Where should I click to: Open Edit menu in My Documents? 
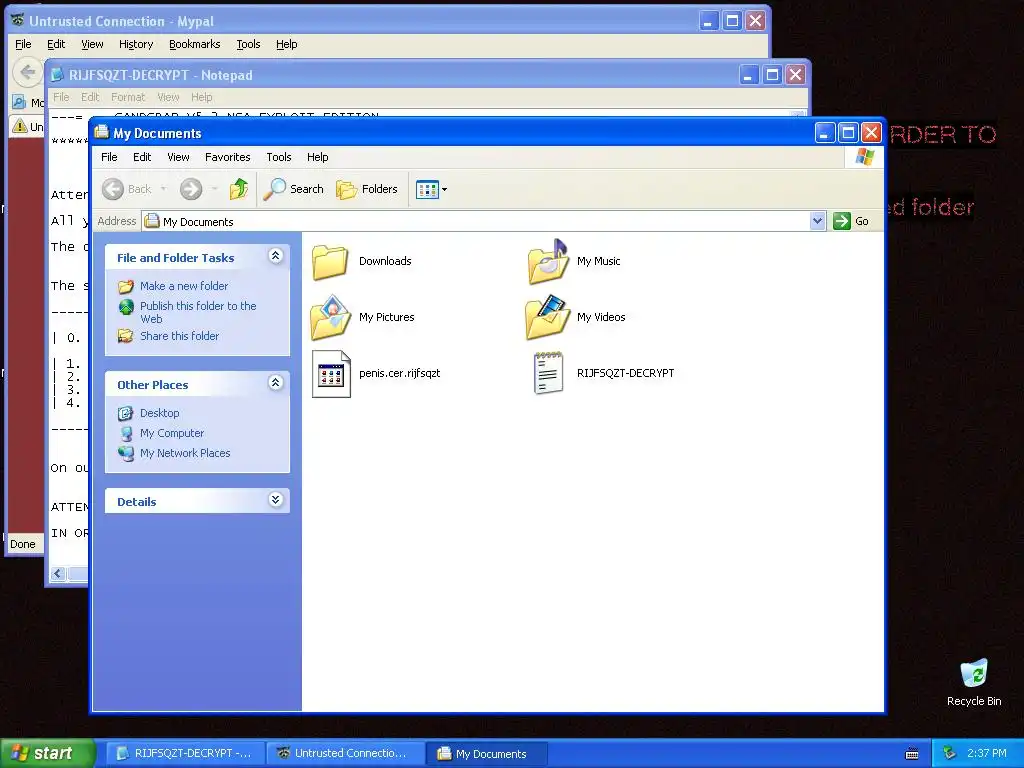coord(142,157)
